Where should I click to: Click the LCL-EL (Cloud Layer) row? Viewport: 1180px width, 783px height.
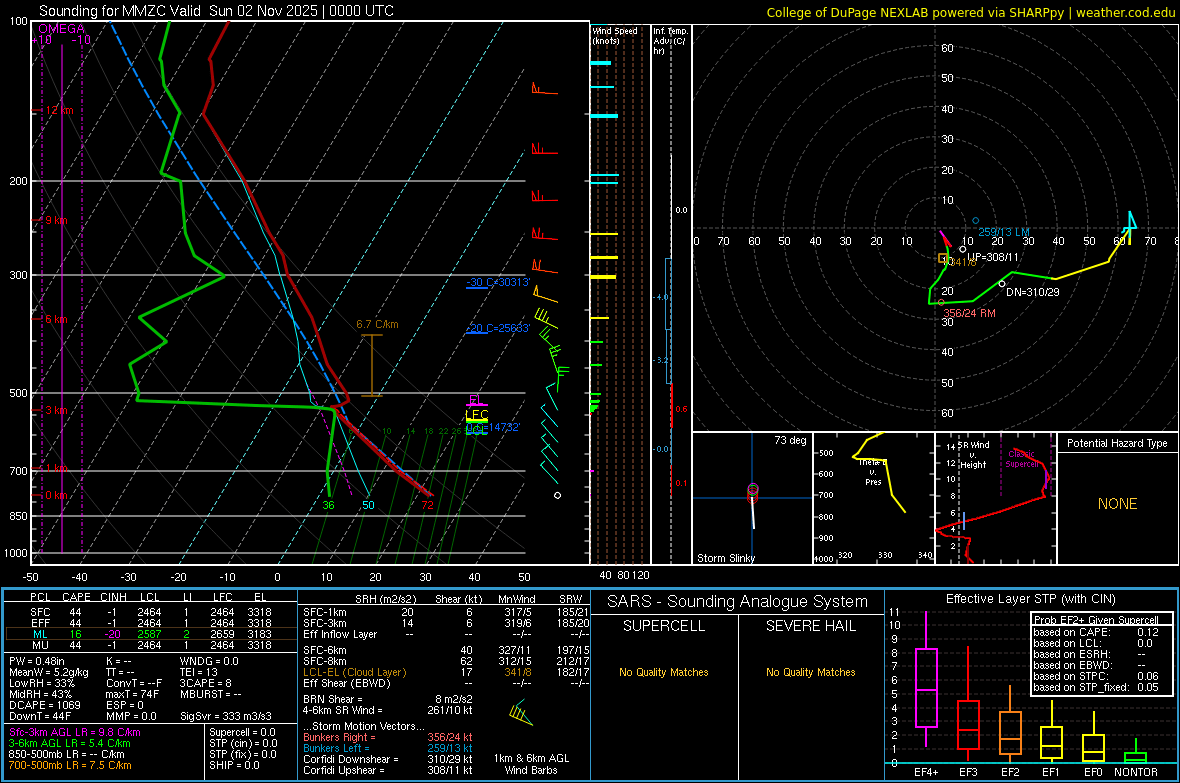click(x=446, y=672)
